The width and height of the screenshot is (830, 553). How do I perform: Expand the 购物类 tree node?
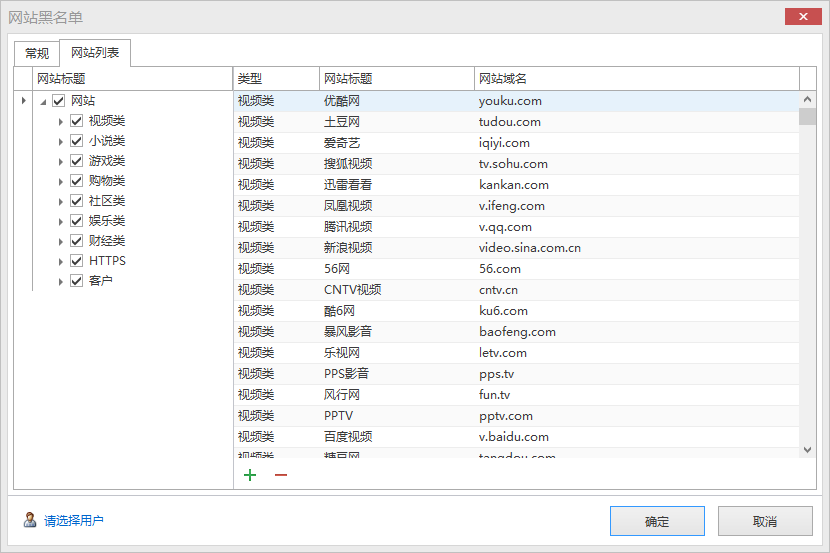point(60,182)
